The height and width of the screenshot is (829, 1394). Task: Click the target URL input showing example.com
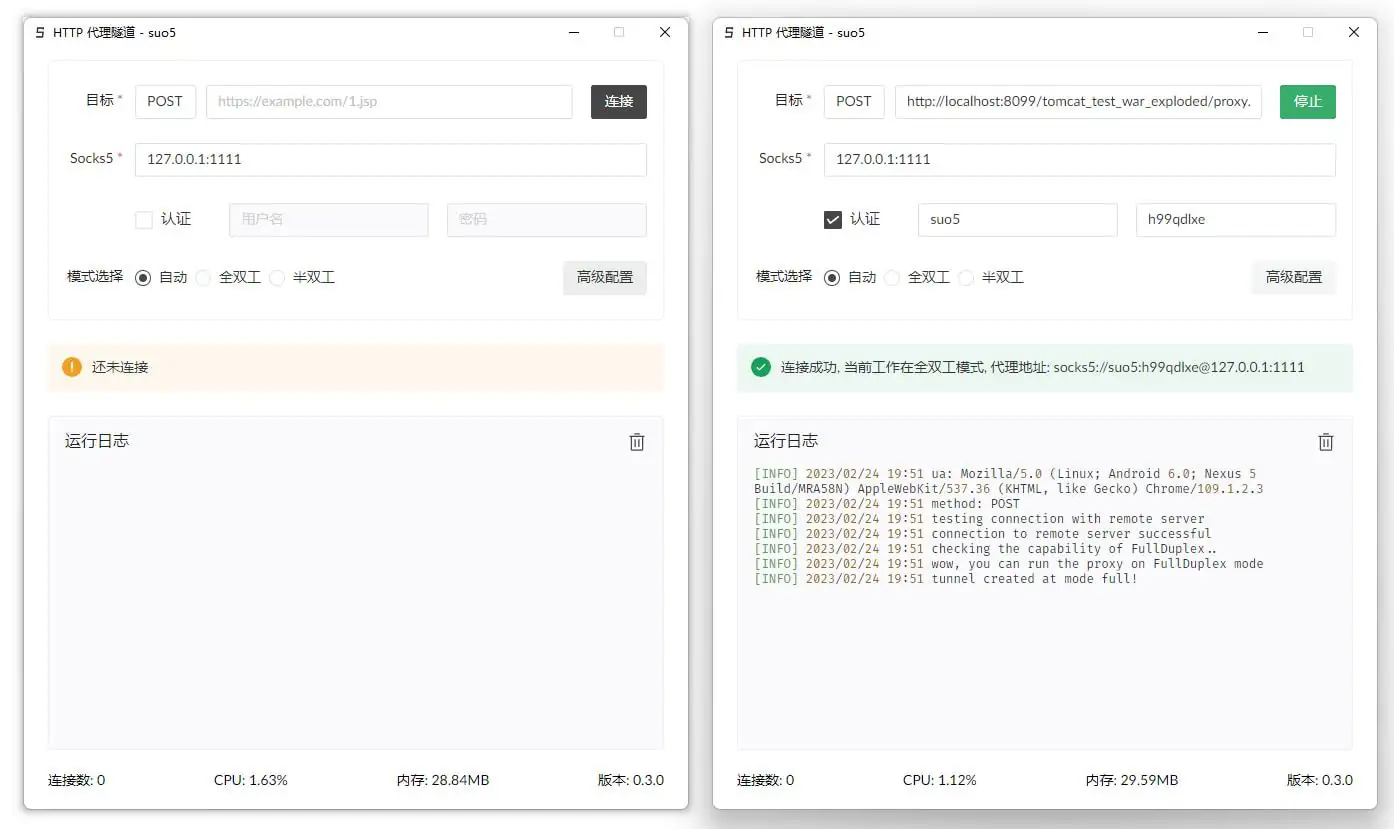click(389, 101)
